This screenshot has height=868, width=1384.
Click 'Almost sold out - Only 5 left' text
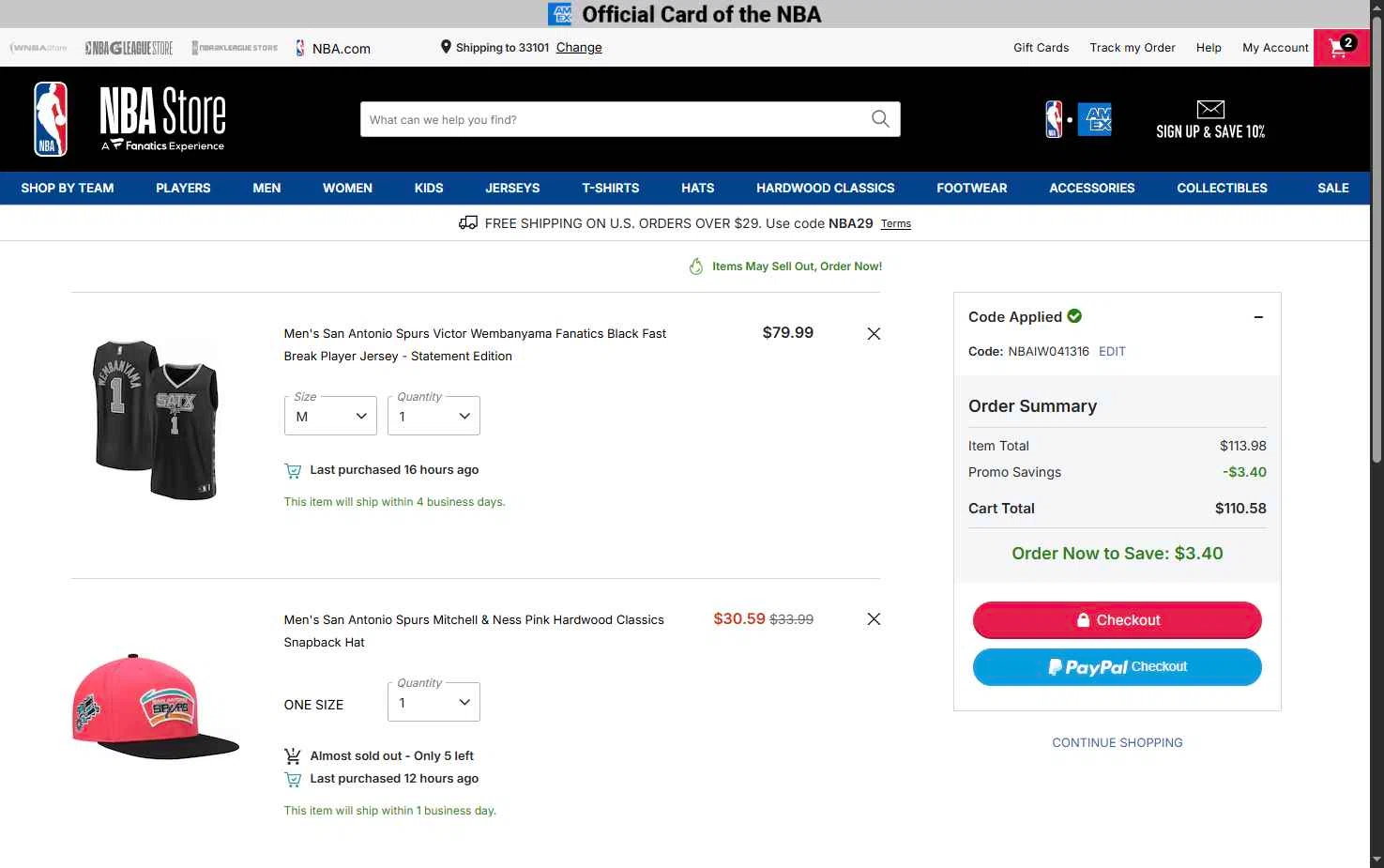(x=391, y=755)
